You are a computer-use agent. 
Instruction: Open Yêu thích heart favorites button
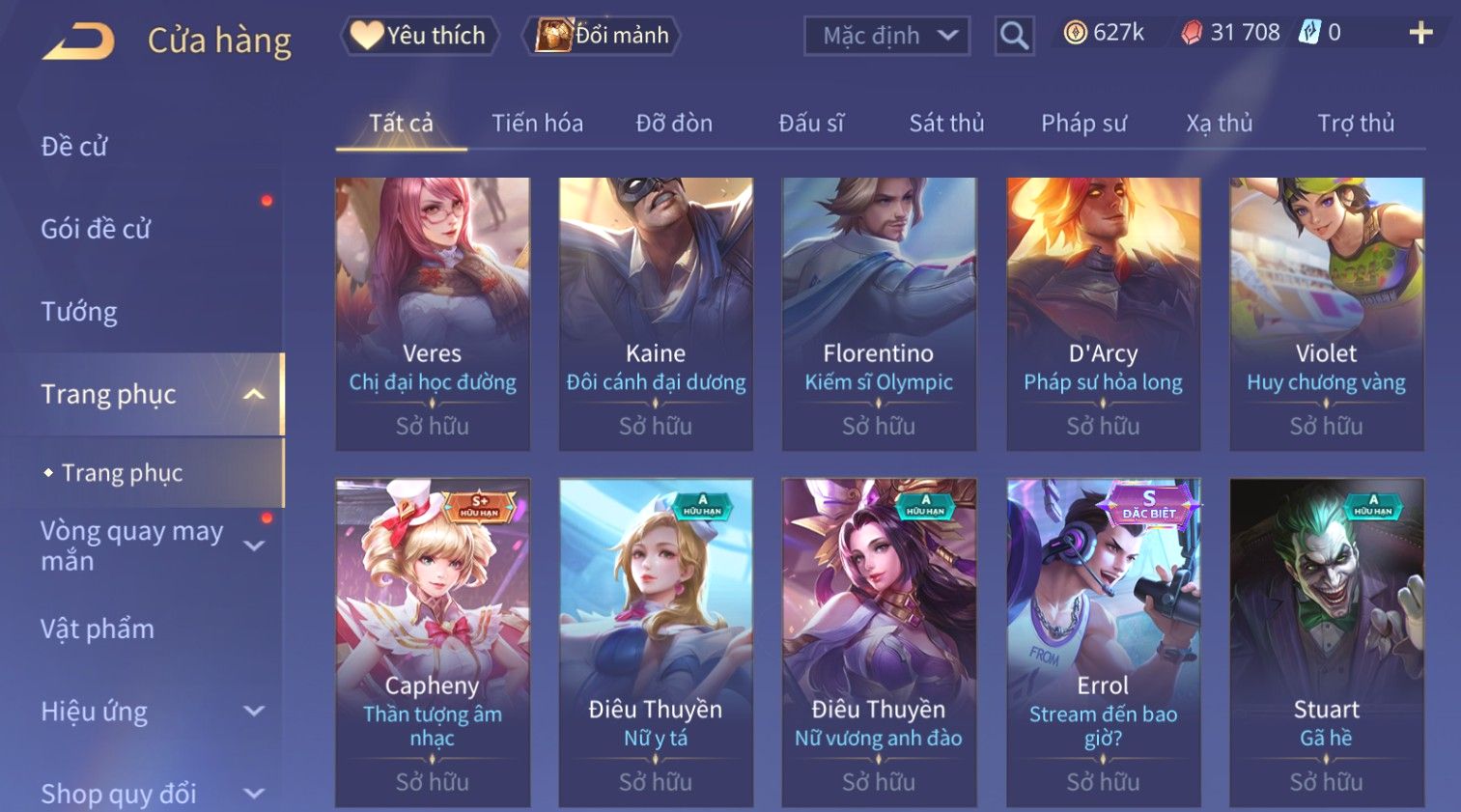(x=419, y=36)
